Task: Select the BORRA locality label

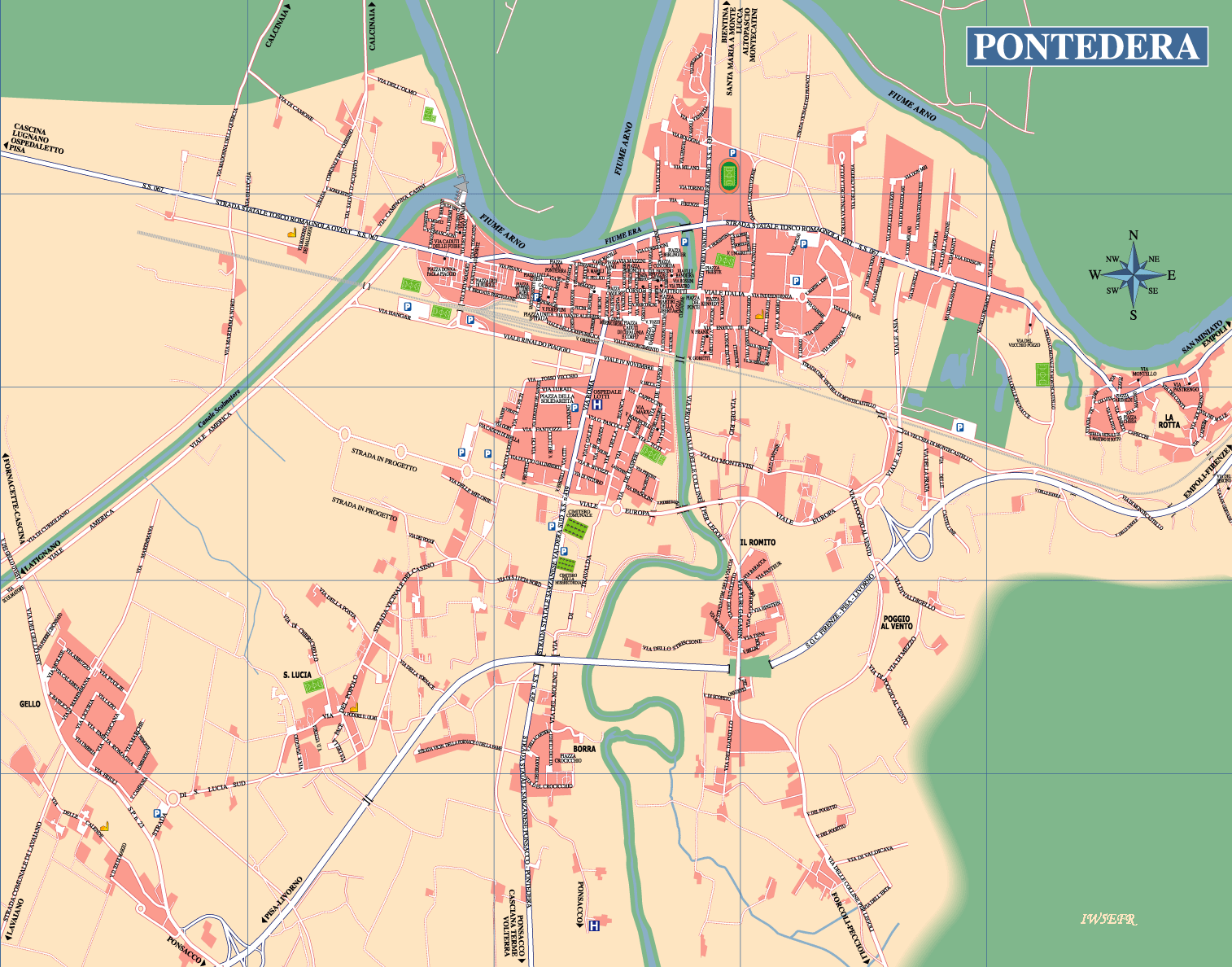Action: tap(584, 749)
